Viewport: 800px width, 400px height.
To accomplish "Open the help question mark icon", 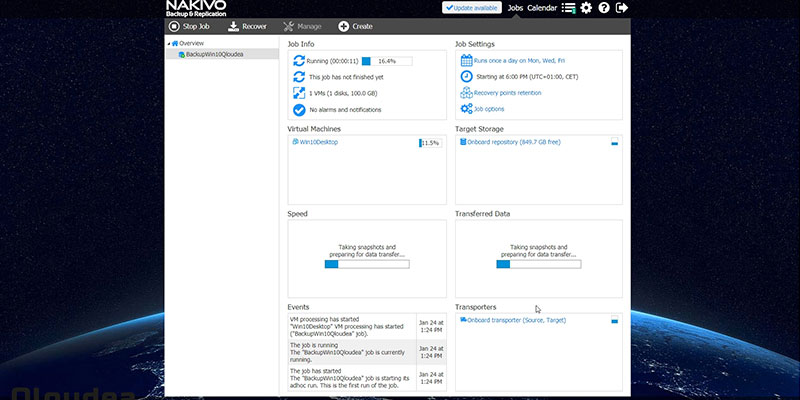I will 604,8.
